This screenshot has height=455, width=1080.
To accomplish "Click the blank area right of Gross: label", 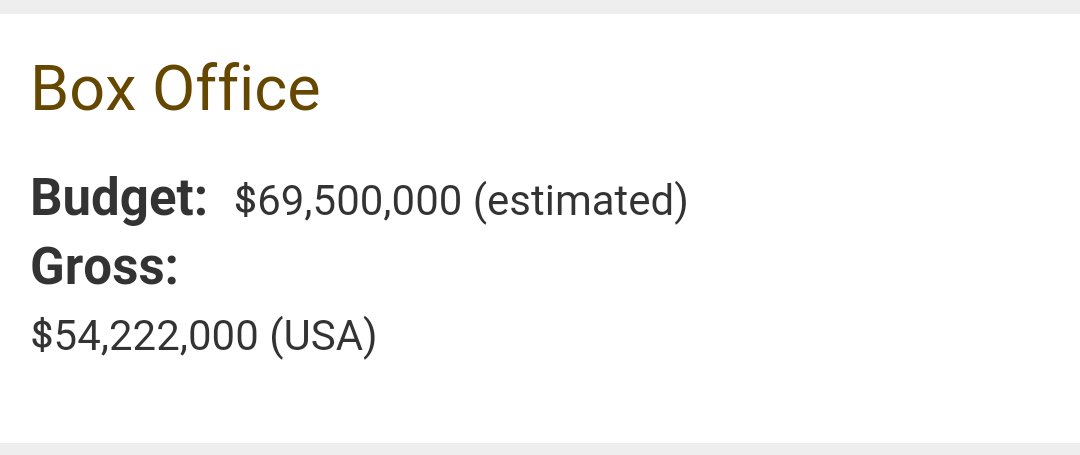I will (620, 267).
